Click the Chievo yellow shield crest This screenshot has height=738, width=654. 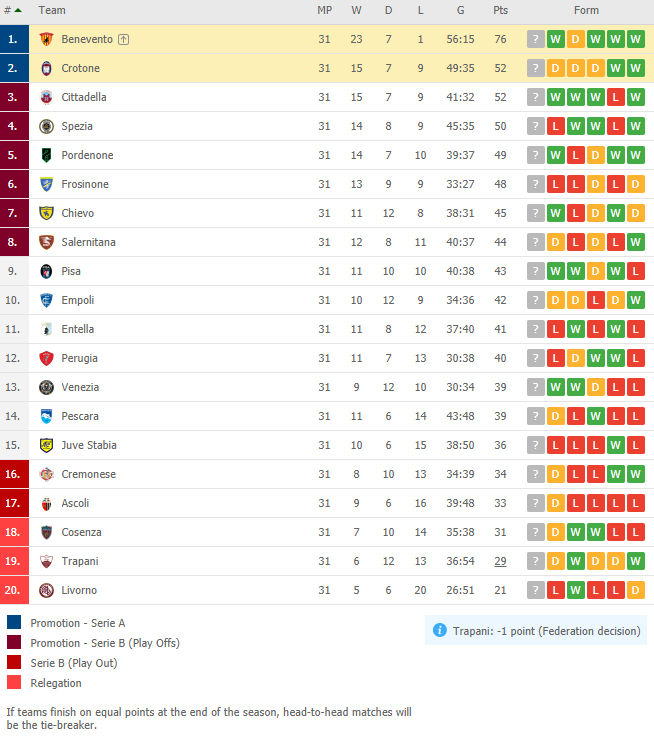(46, 213)
